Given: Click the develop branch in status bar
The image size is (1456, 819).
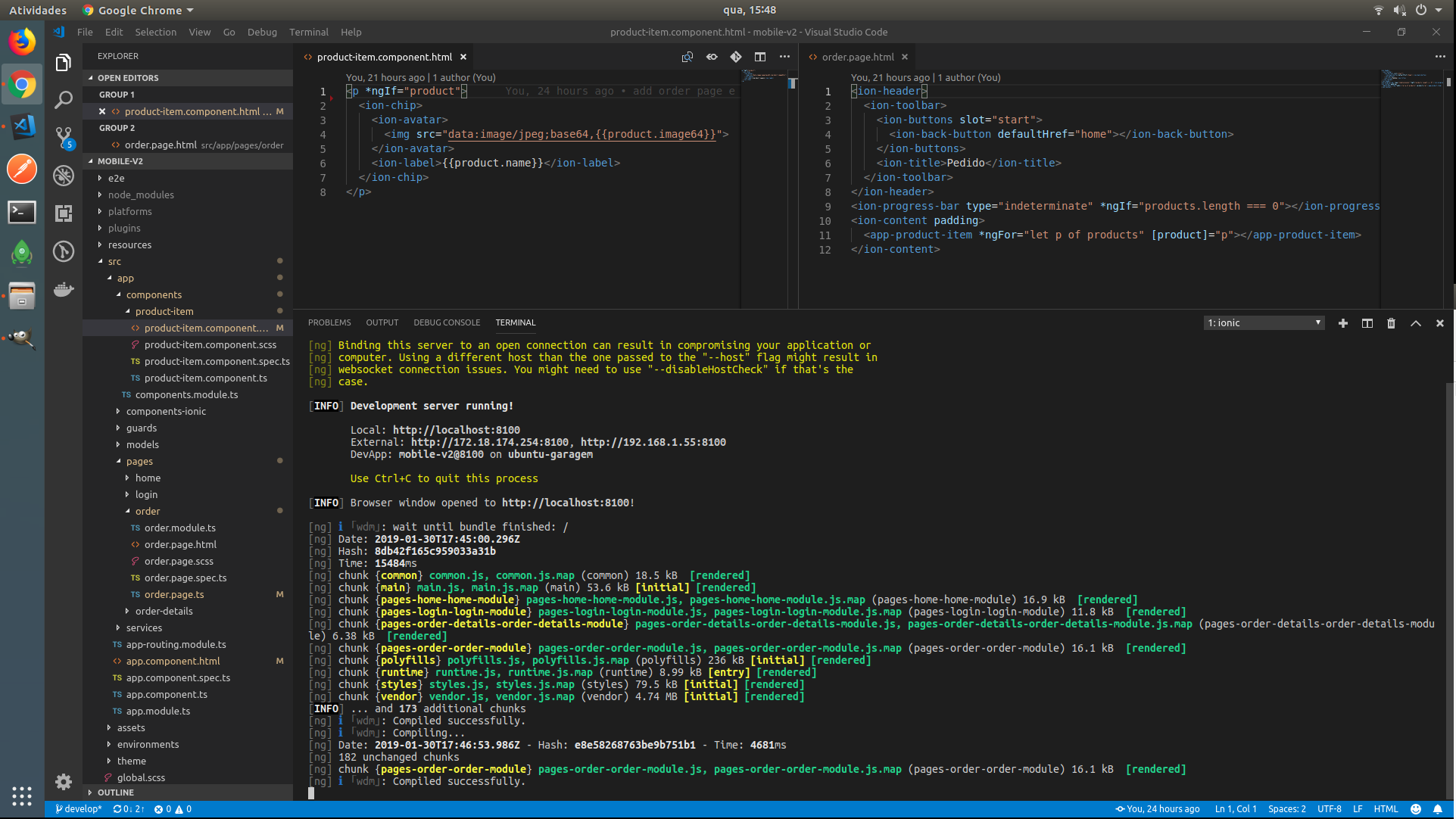Looking at the screenshot, I should (x=78, y=808).
